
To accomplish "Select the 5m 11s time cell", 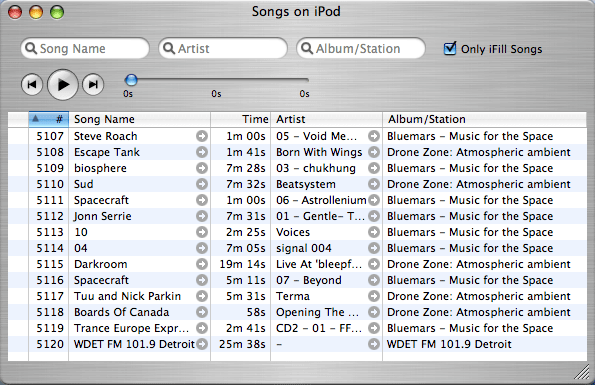I will click(x=246, y=280).
